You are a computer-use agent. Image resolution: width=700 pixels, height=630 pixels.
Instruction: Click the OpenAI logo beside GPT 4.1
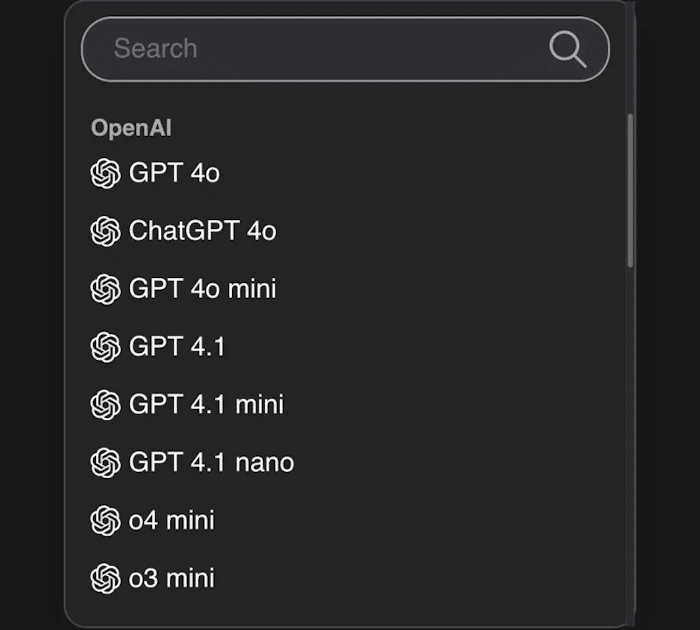[105, 347]
